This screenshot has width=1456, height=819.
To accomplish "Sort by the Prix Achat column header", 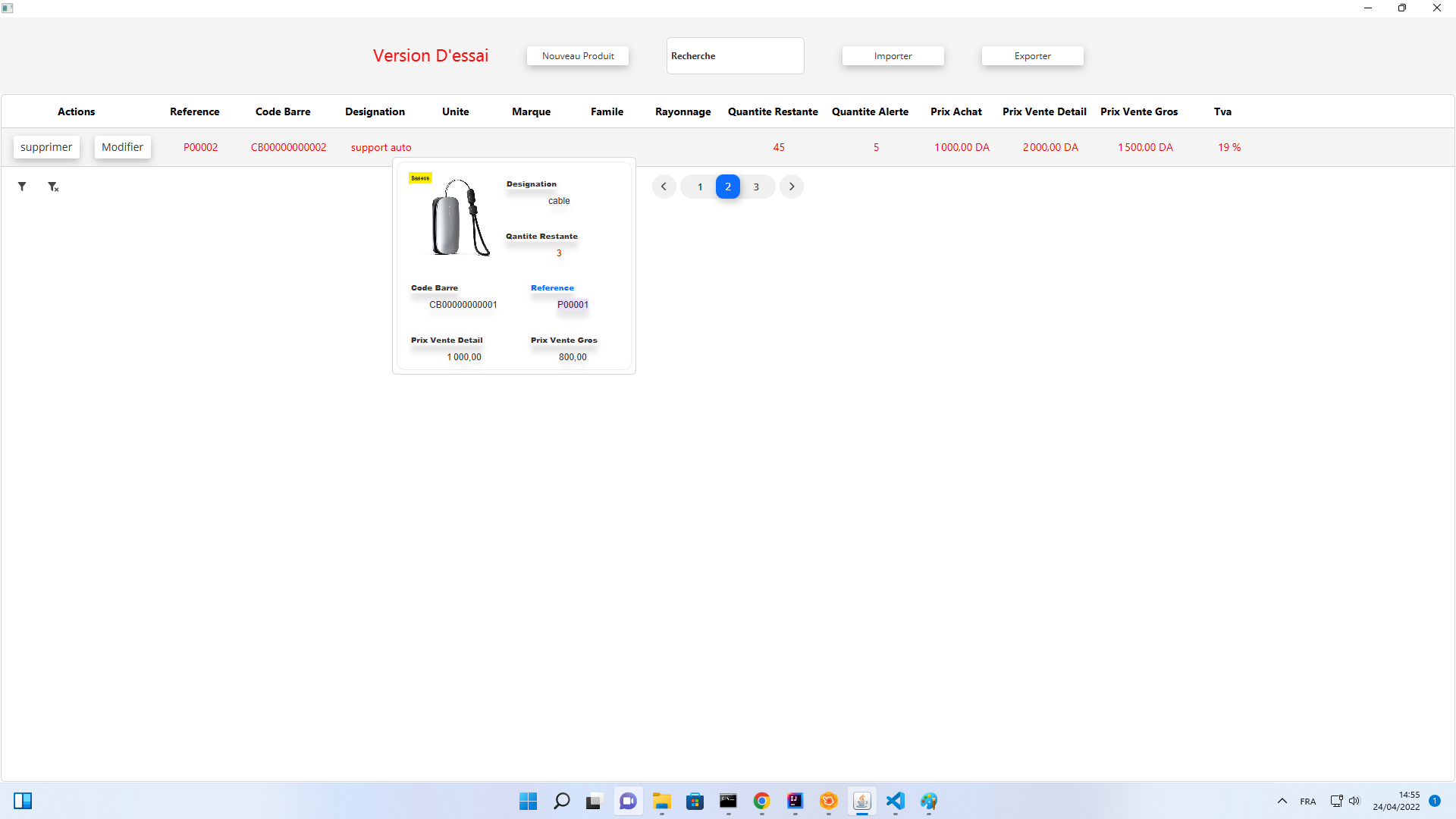I will point(955,111).
